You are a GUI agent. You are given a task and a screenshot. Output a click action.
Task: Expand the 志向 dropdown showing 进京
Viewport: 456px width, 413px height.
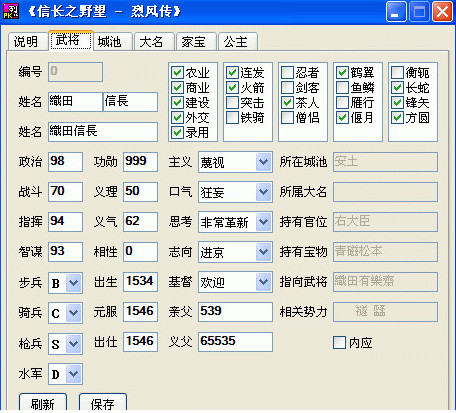pyautogui.click(x=235, y=252)
